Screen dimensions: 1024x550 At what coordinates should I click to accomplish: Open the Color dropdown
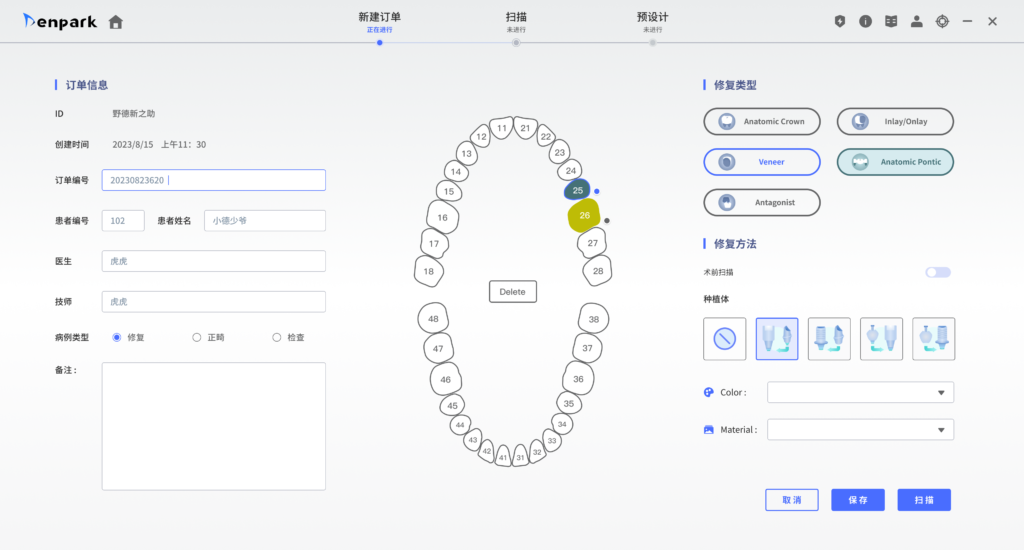click(x=860, y=393)
